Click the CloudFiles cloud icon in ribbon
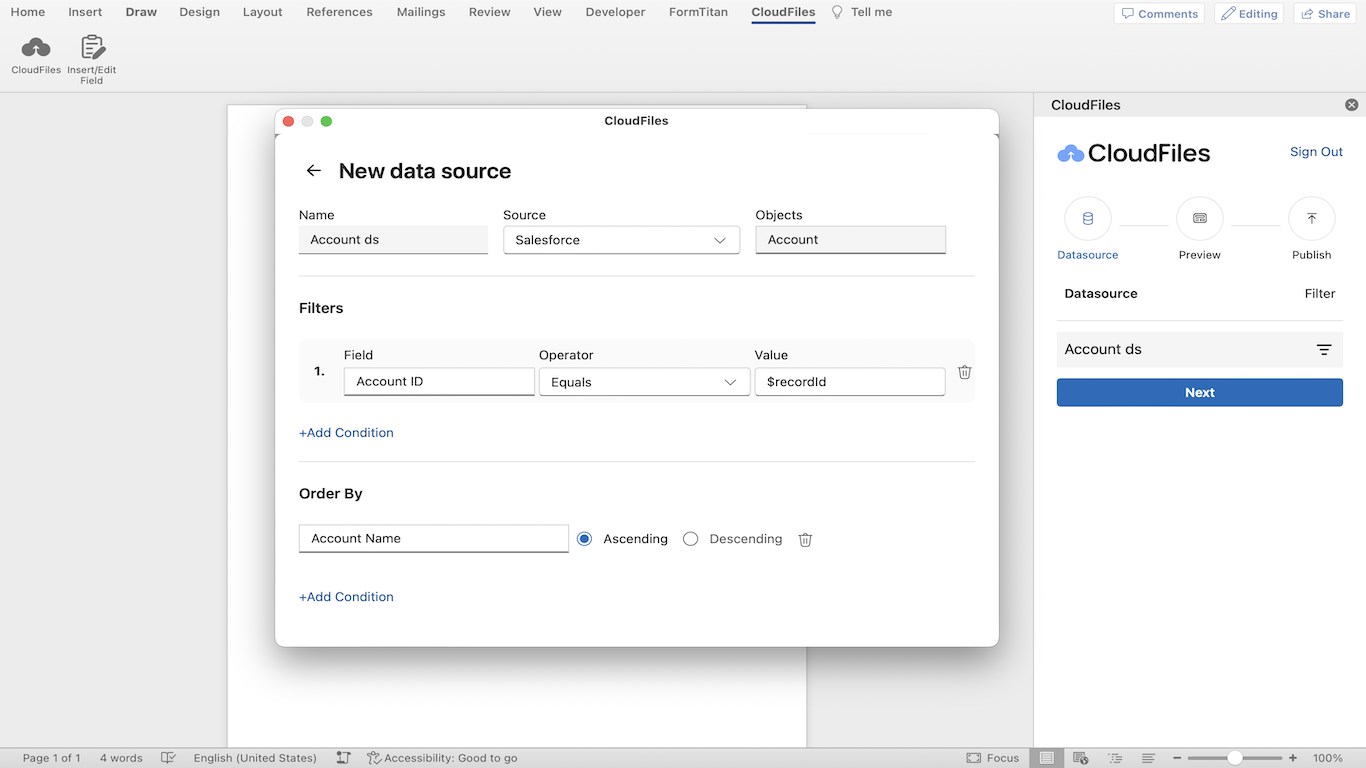The image size is (1366, 768). coord(36,48)
